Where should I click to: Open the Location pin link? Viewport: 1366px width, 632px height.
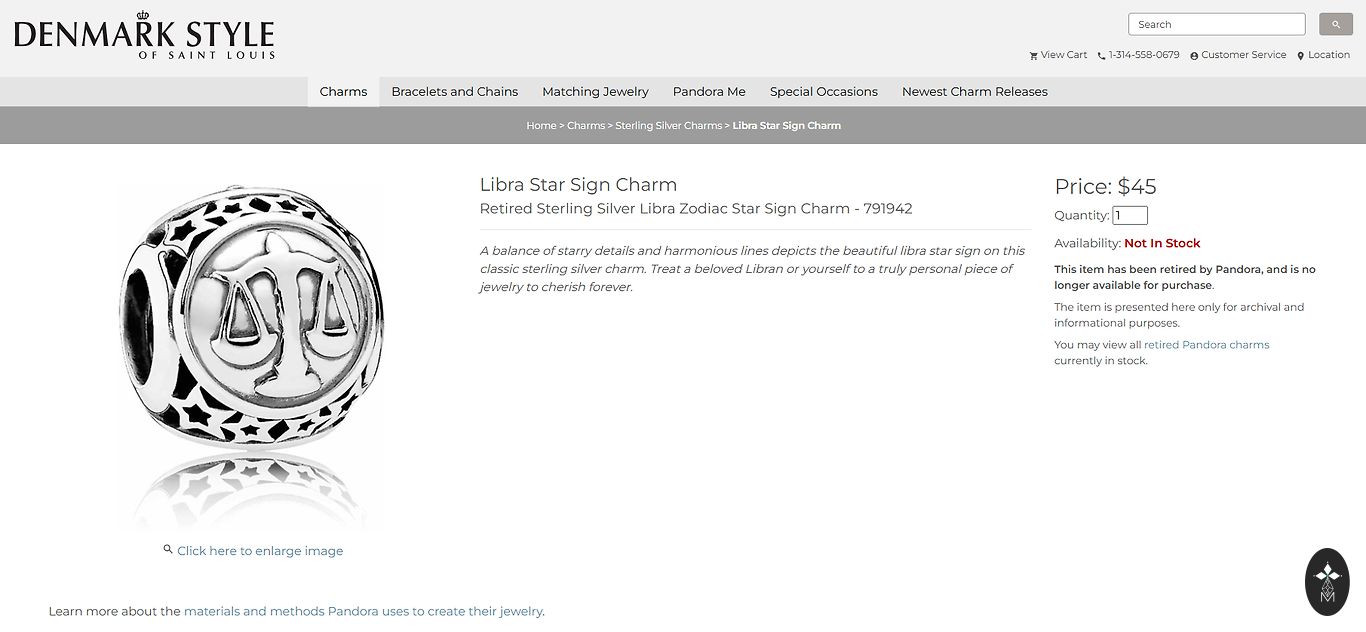pos(1323,55)
